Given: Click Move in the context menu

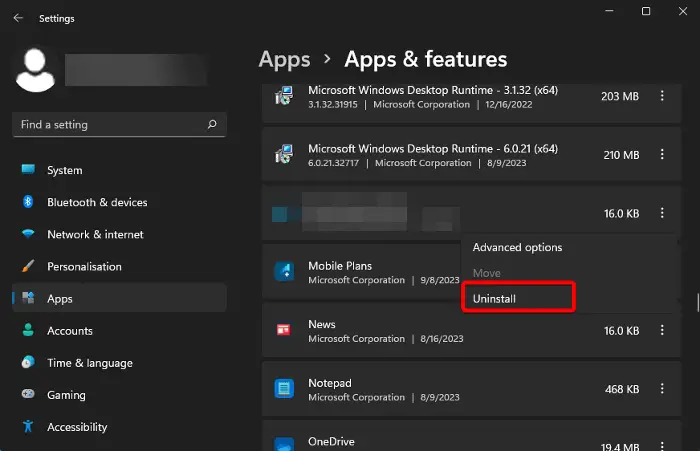Looking at the screenshot, I should click(x=487, y=273).
